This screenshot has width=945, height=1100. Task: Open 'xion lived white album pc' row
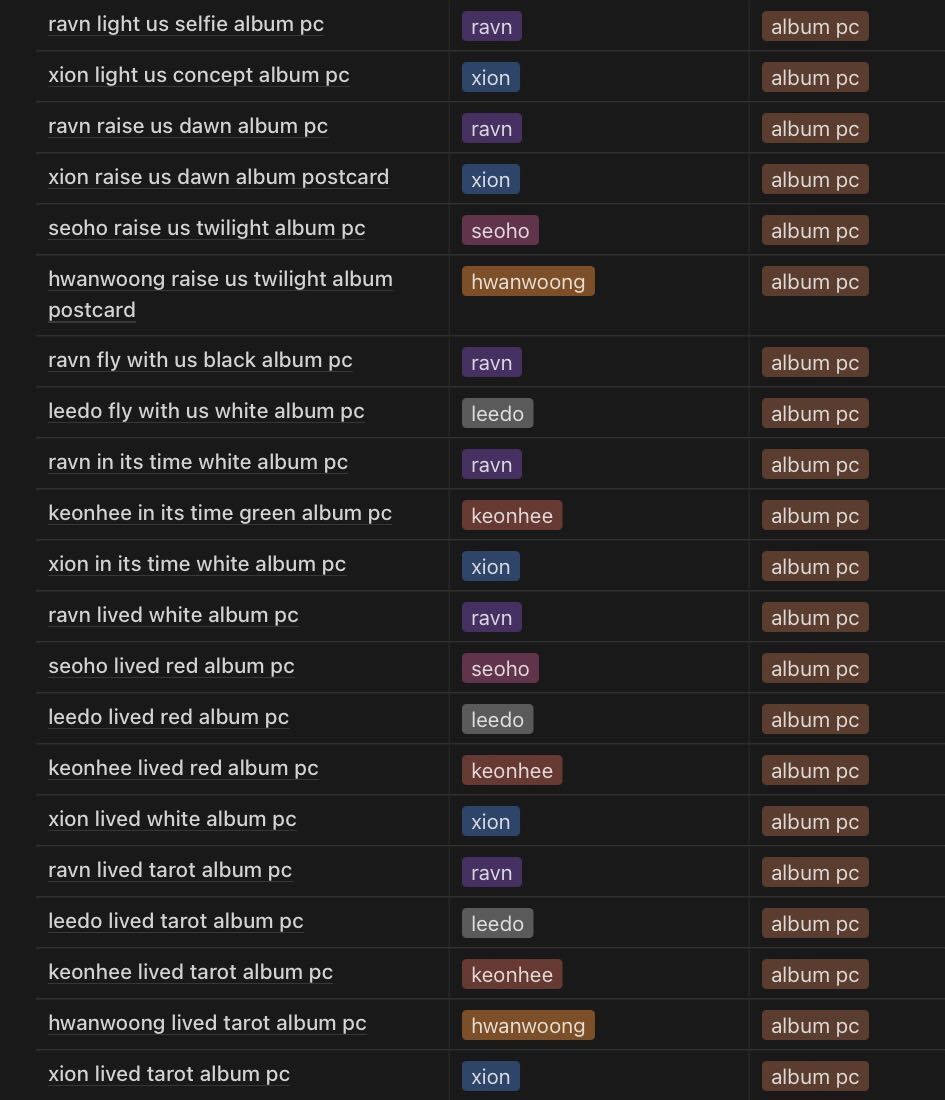(x=172, y=819)
